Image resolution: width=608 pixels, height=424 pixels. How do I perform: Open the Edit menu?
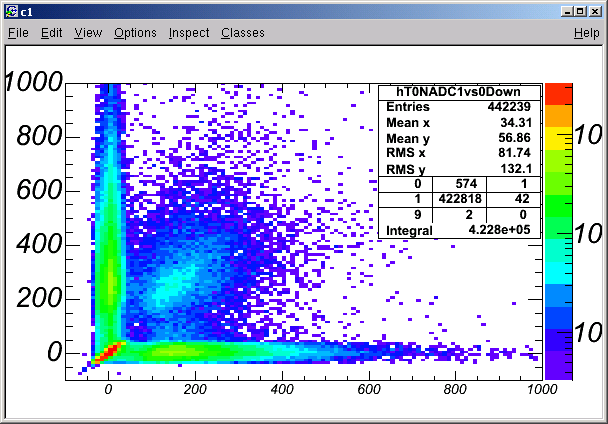(x=52, y=33)
